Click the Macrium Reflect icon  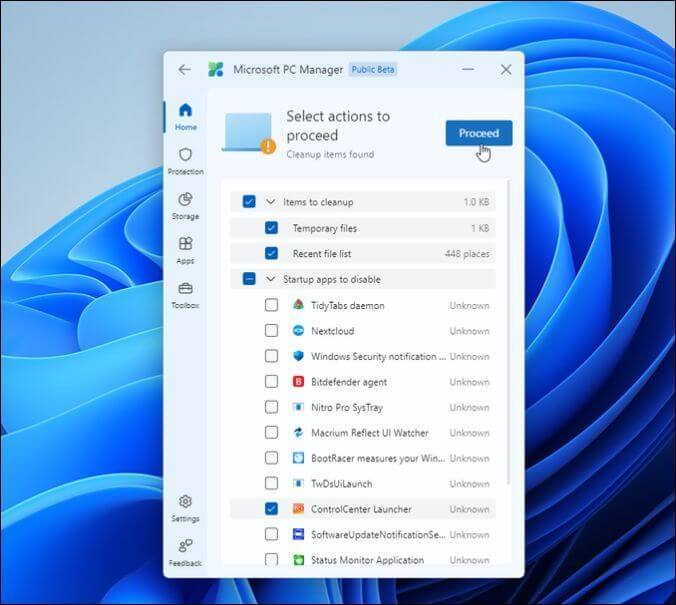point(298,432)
